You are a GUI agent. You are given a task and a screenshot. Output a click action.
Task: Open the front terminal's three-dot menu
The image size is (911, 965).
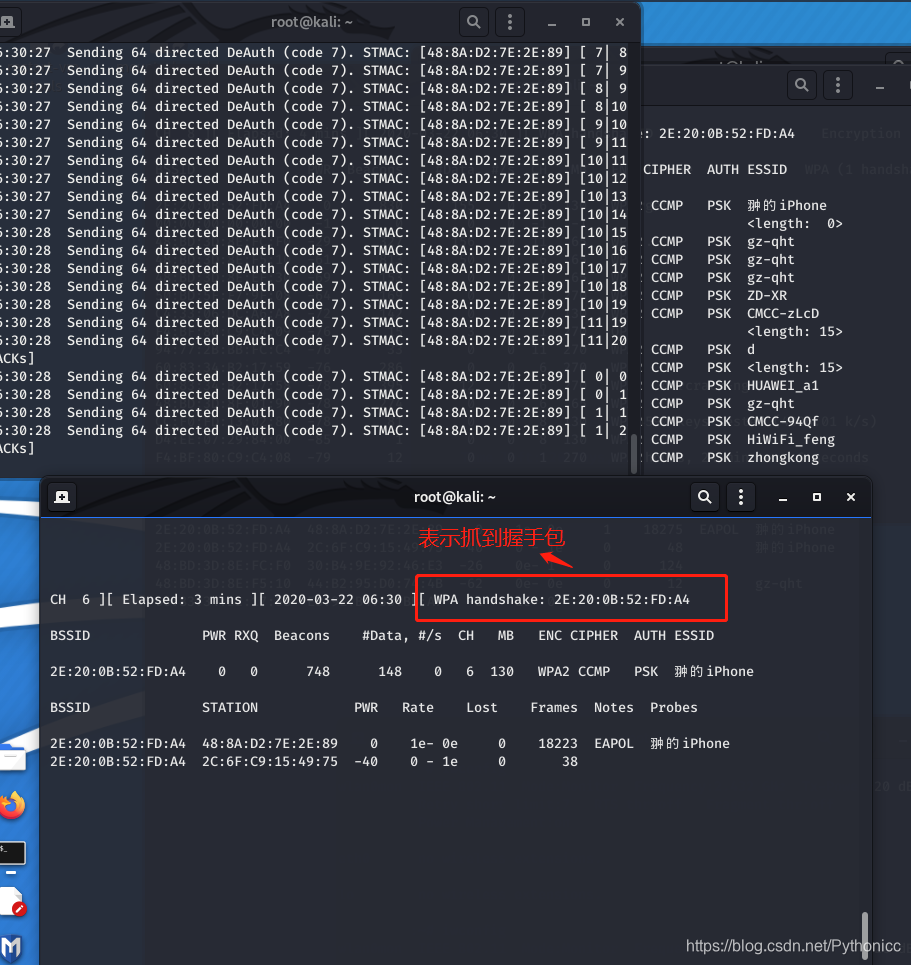pyautogui.click(x=740, y=497)
